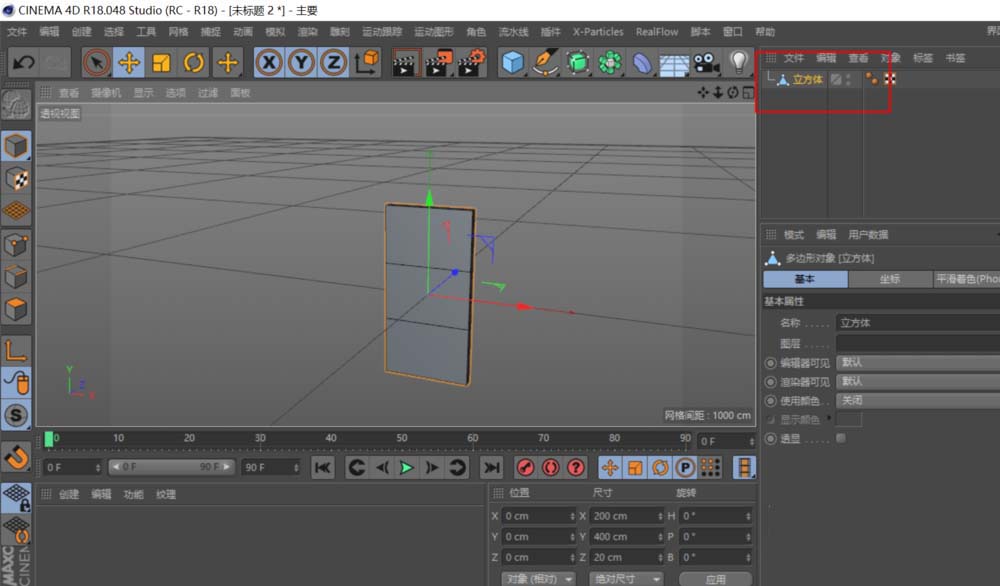
Task: Add a Camera from the toolbar
Action: 705,62
